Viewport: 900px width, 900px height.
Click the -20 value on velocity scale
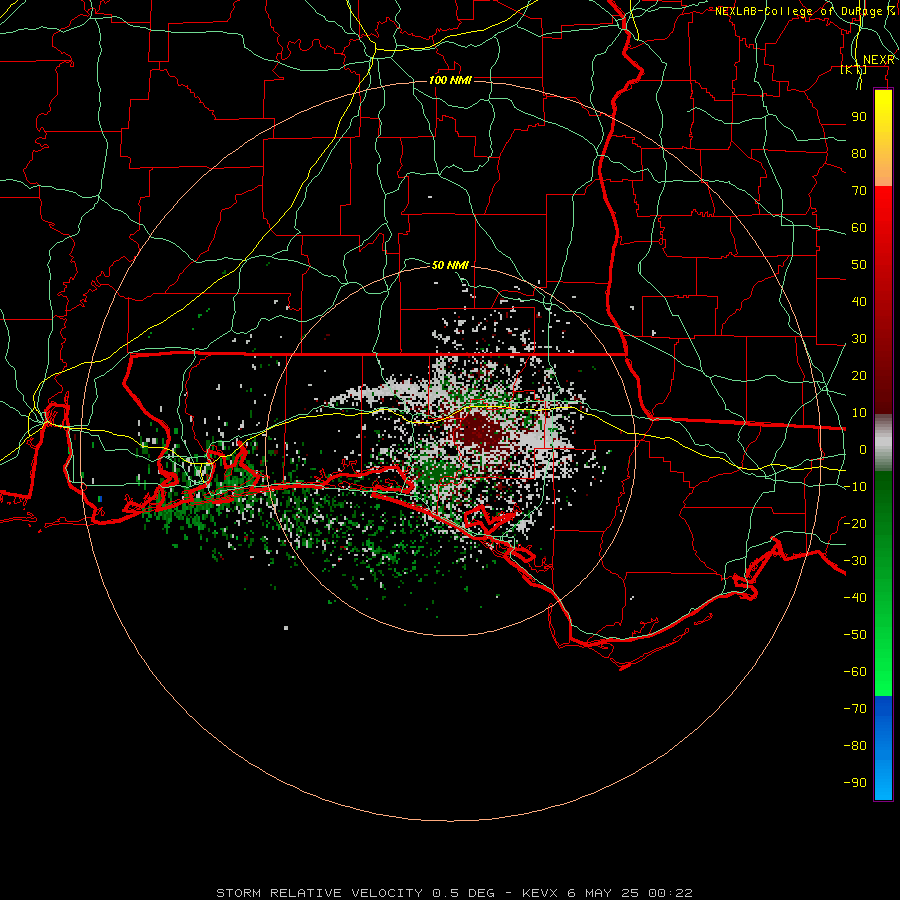[855, 524]
